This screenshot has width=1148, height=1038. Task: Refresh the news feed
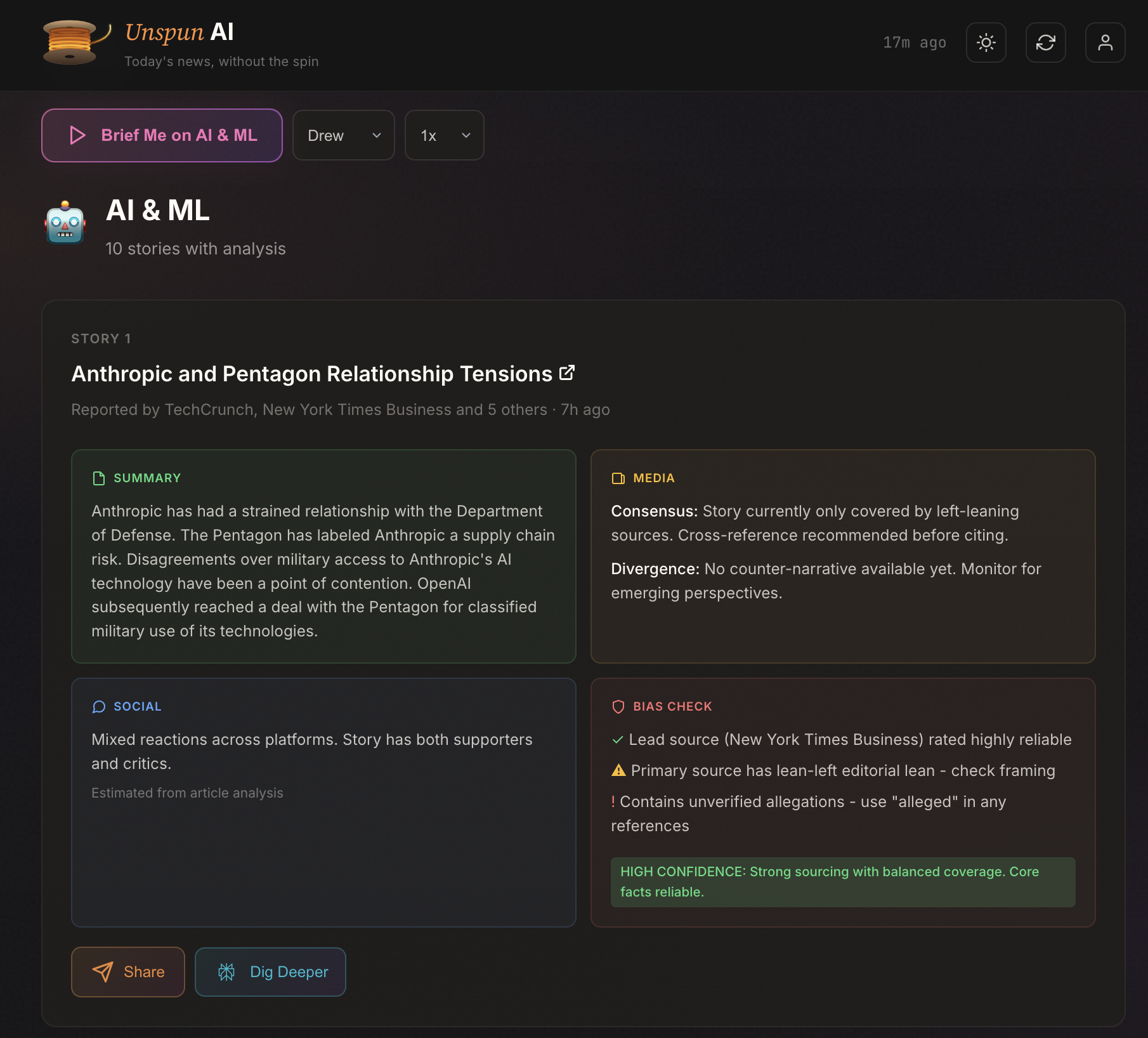pos(1046,43)
